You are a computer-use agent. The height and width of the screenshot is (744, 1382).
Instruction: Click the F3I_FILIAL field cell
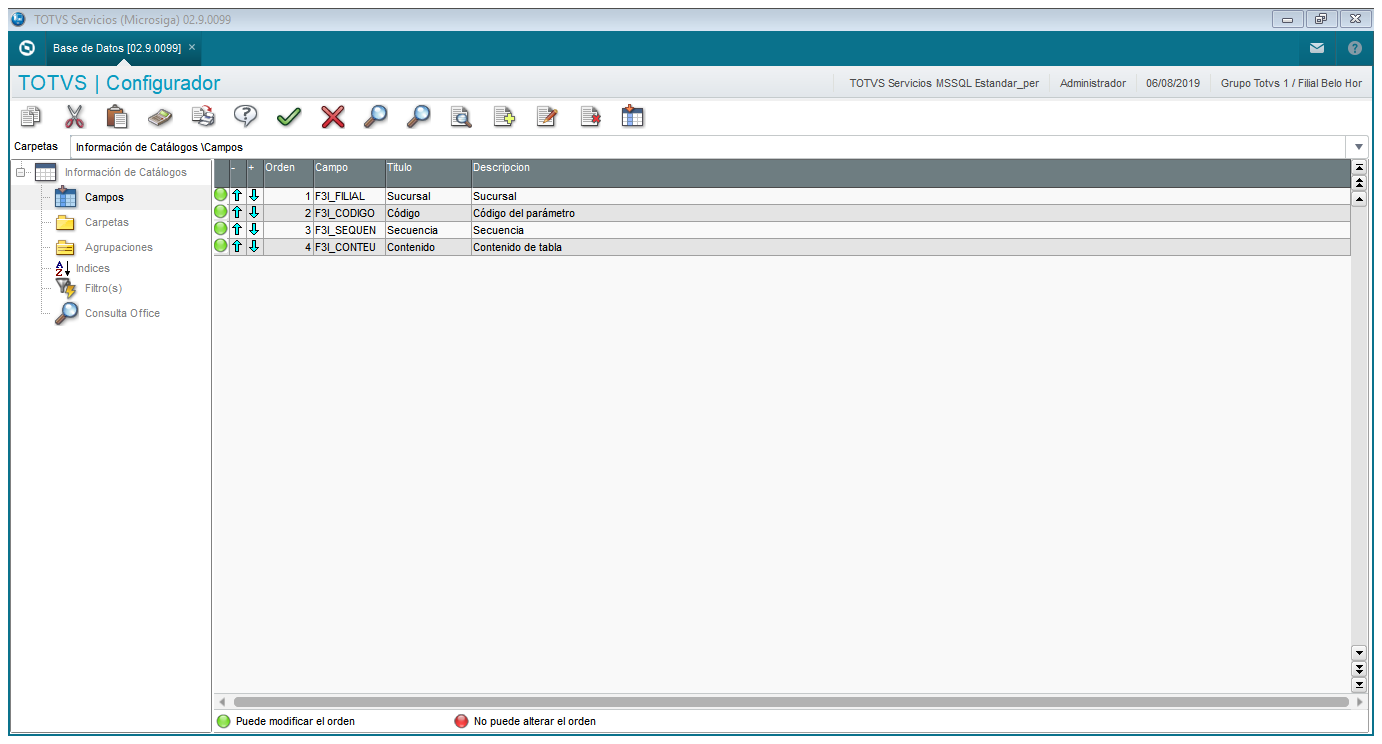click(349, 196)
